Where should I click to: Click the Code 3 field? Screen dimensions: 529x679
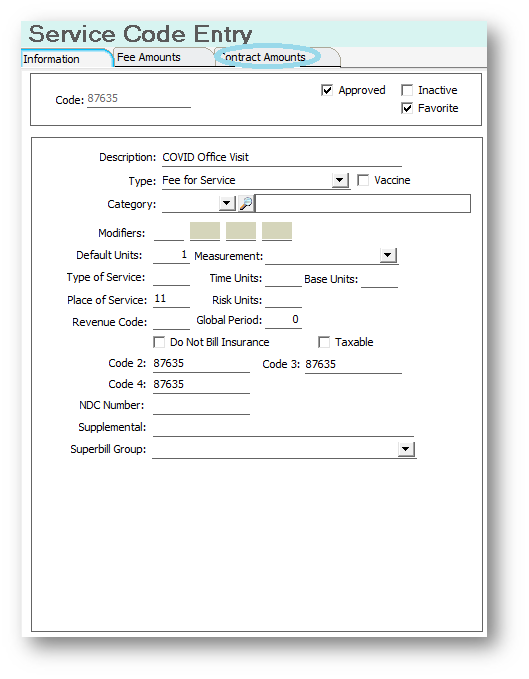click(x=353, y=365)
